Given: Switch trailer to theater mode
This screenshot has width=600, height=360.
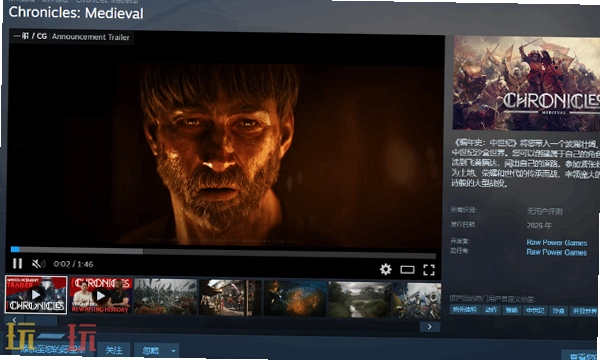Looking at the screenshot, I should tap(407, 270).
